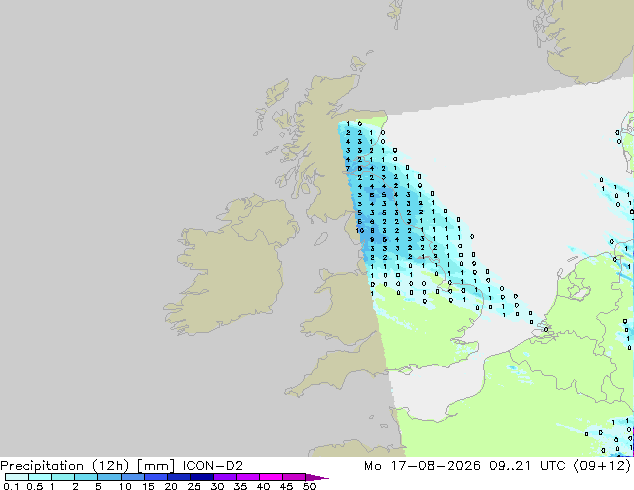Select the '50' legend scale label

[x=309, y=486]
